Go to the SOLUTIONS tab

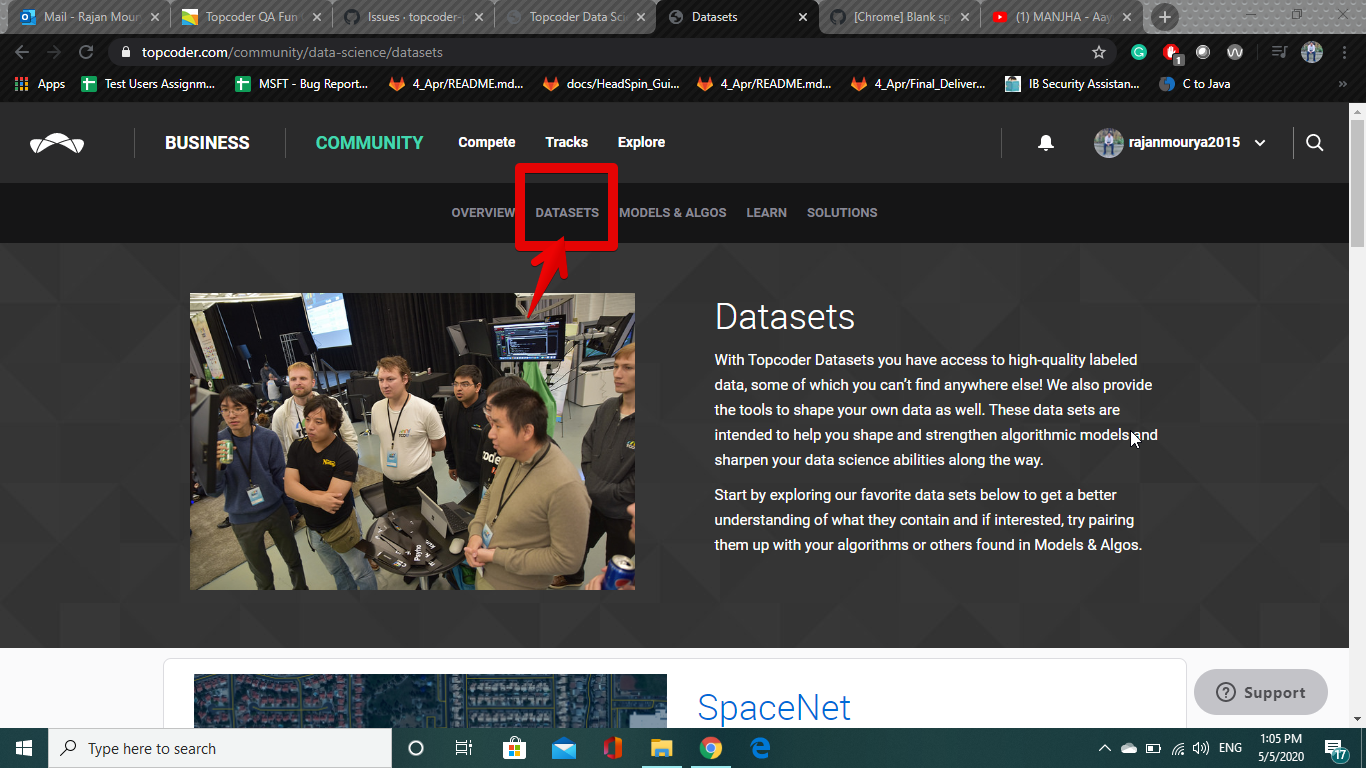click(842, 213)
